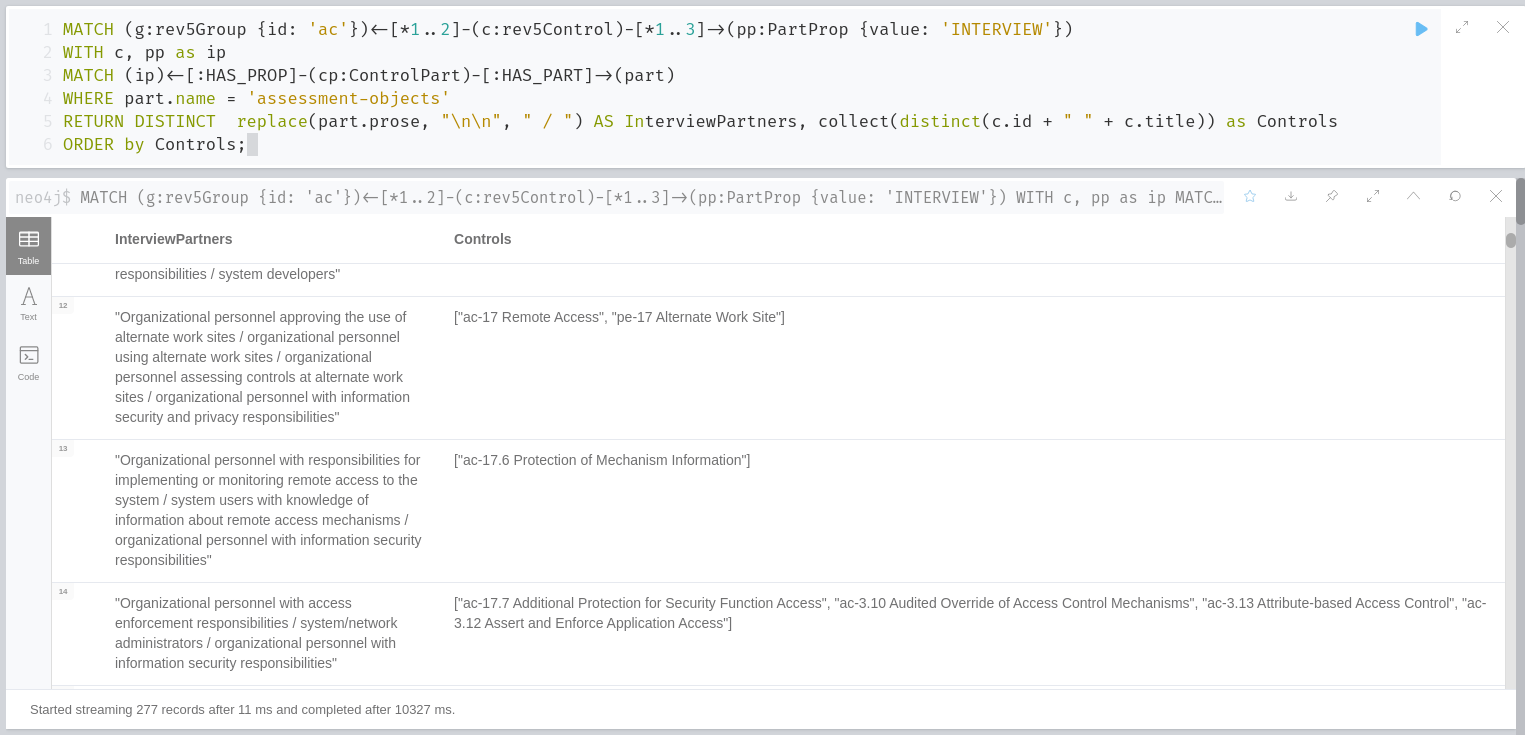Screen dimensions: 1525x735
Task: Click the streaming 277 records status message
Action: coord(242,709)
